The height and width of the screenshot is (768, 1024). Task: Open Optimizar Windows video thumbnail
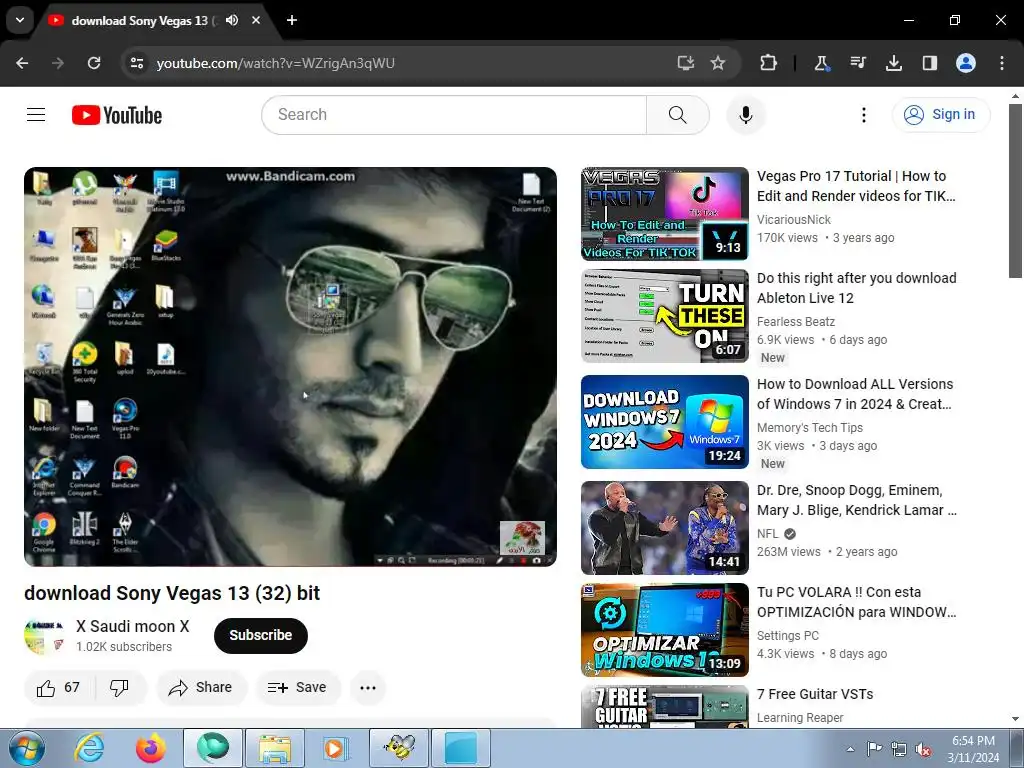point(665,630)
